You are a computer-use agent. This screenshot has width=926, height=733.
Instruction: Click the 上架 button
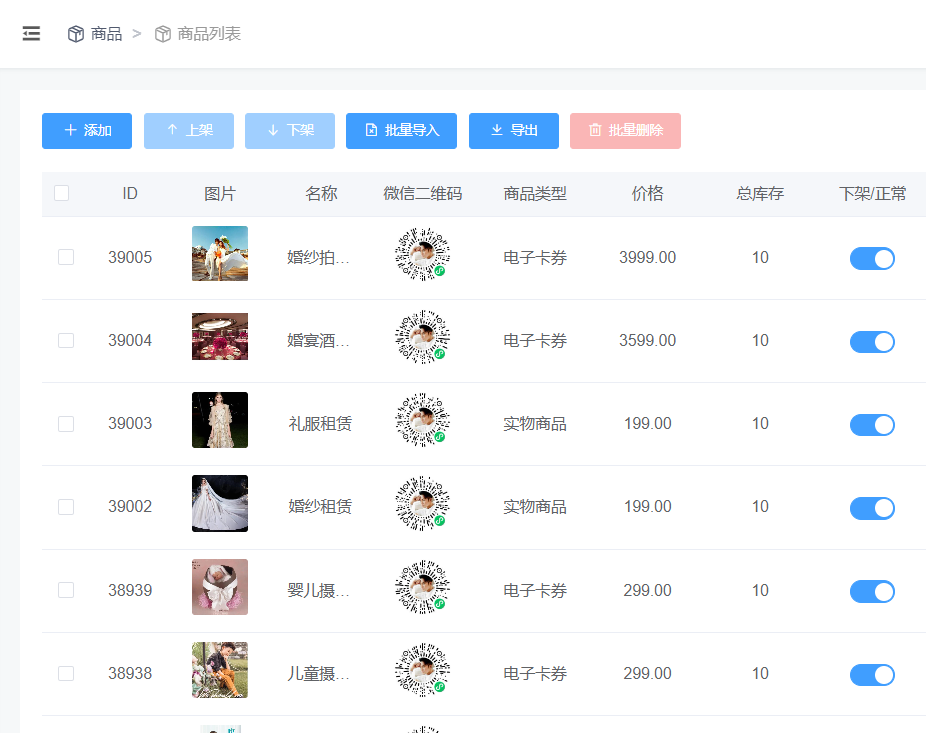(189, 131)
